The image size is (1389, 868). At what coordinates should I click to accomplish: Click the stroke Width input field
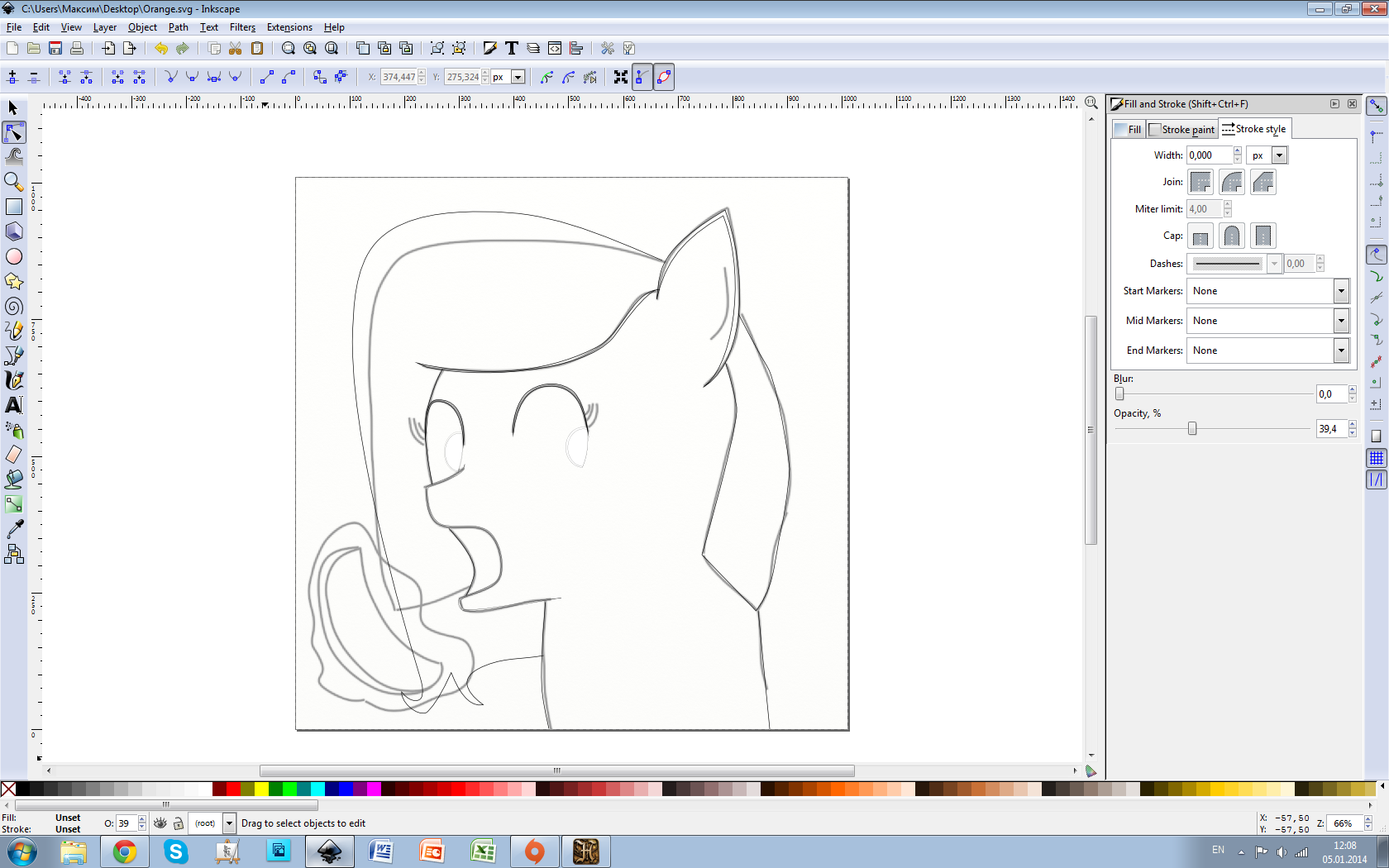1210,155
